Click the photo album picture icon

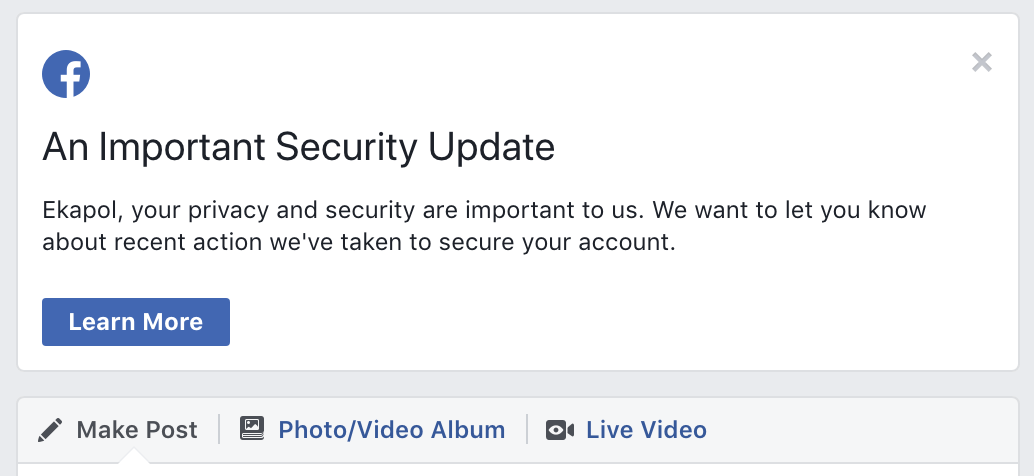click(x=252, y=429)
